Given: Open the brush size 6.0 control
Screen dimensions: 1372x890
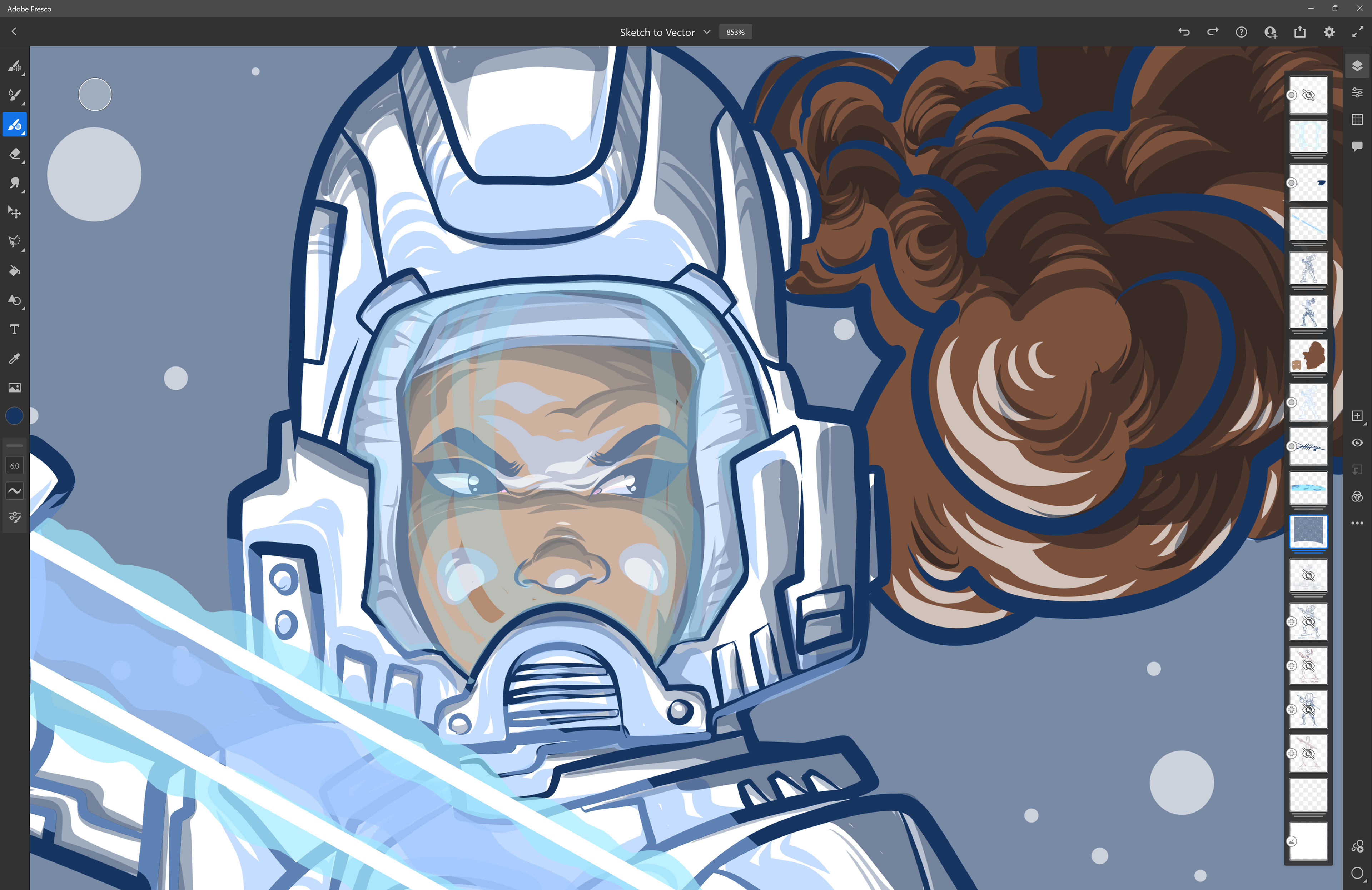Looking at the screenshot, I should click(14, 465).
